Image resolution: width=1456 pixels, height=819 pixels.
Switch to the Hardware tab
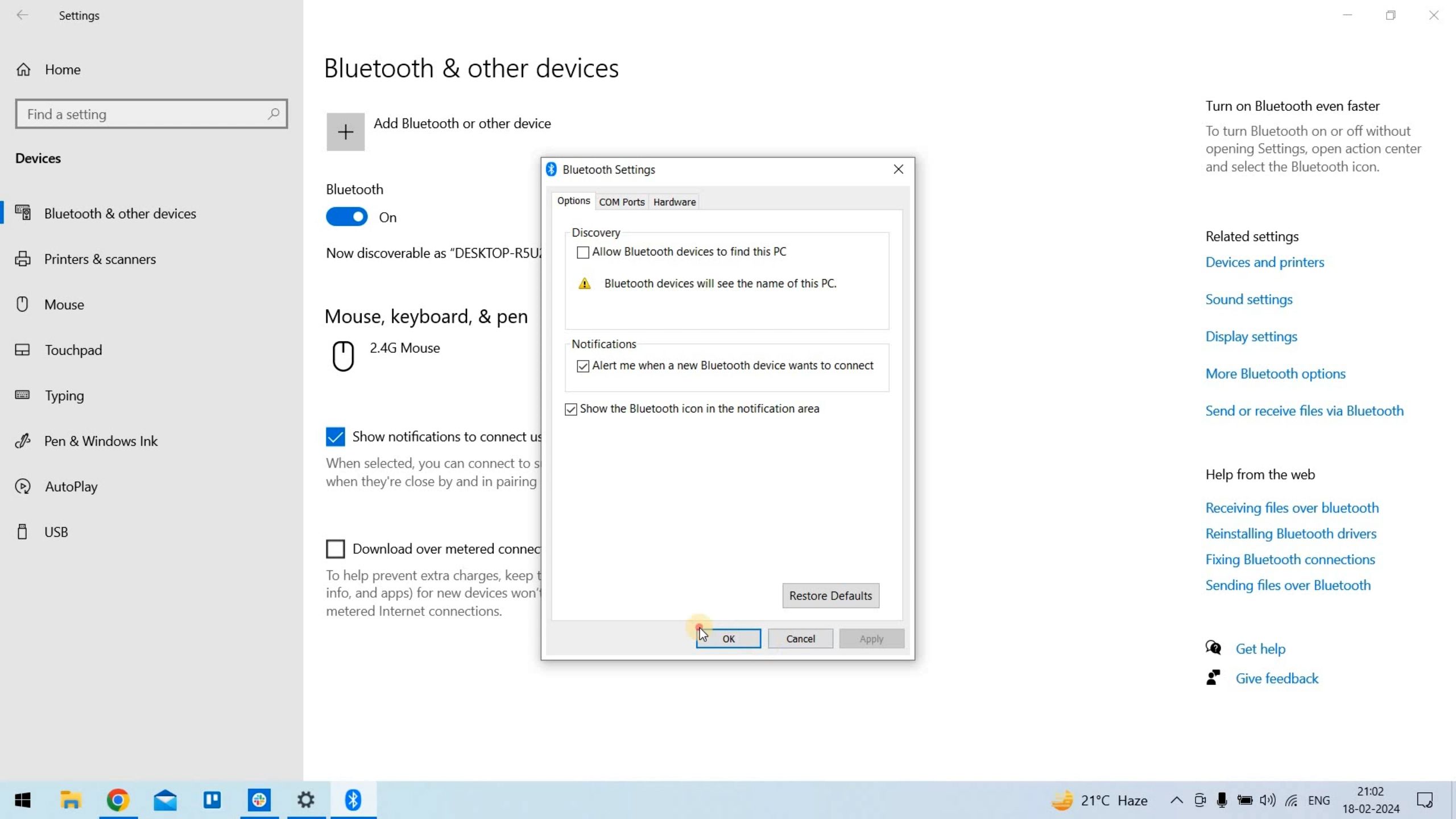click(674, 202)
